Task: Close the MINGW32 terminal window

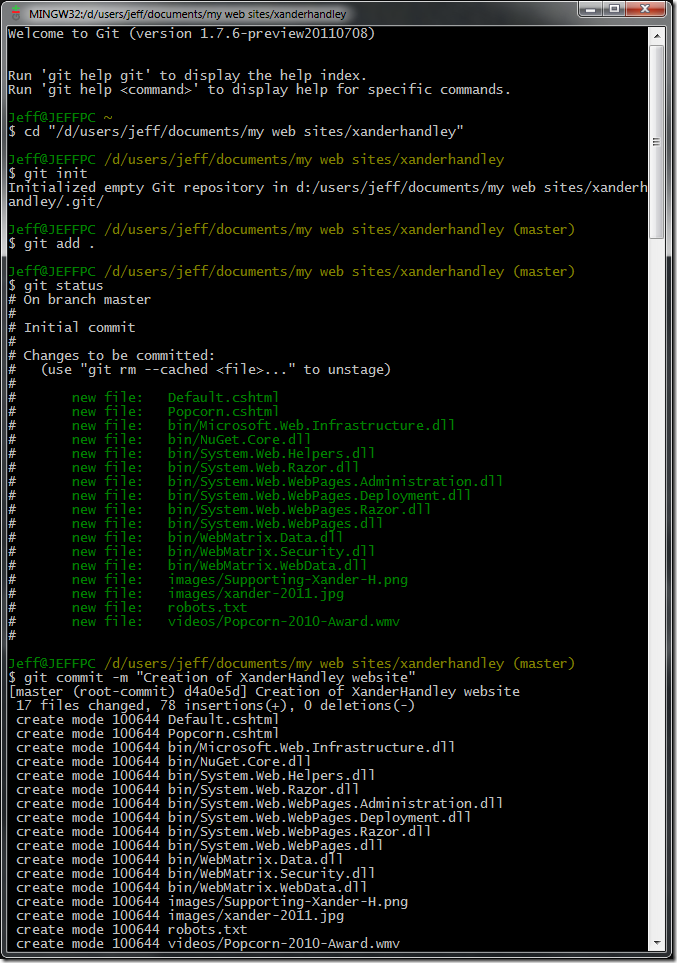Action: coord(644,10)
